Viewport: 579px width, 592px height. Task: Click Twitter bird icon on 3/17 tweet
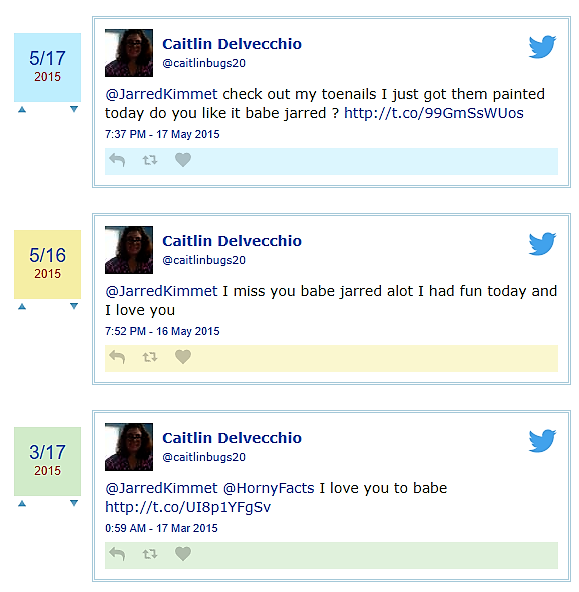point(542,441)
